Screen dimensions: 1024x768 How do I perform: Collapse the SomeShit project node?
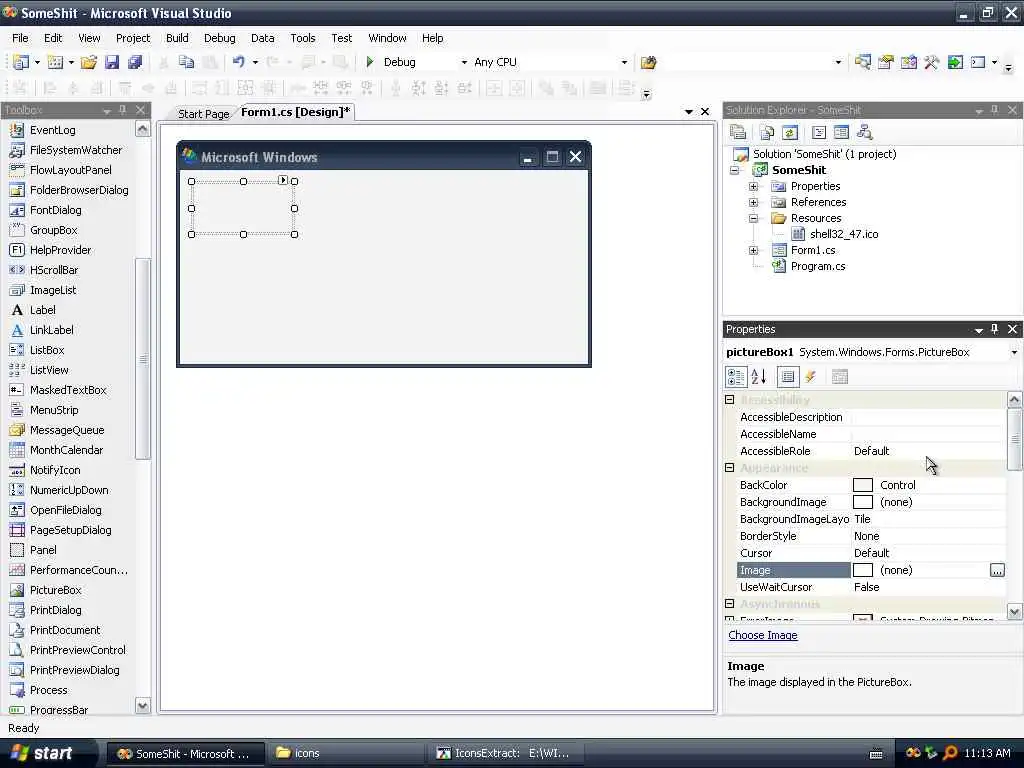735,170
